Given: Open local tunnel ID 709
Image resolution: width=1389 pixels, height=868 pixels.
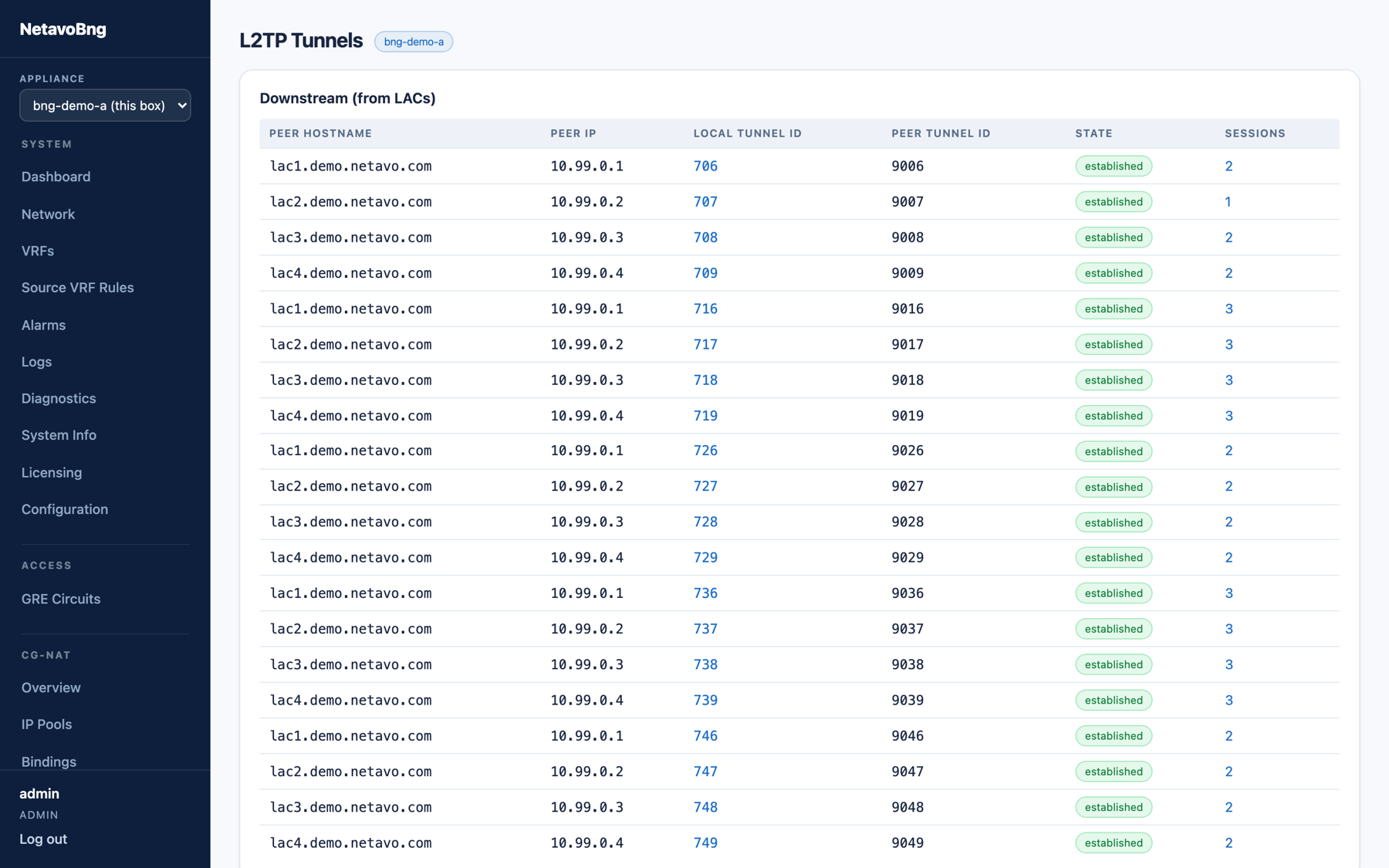Looking at the screenshot, I should click(705, 273).
